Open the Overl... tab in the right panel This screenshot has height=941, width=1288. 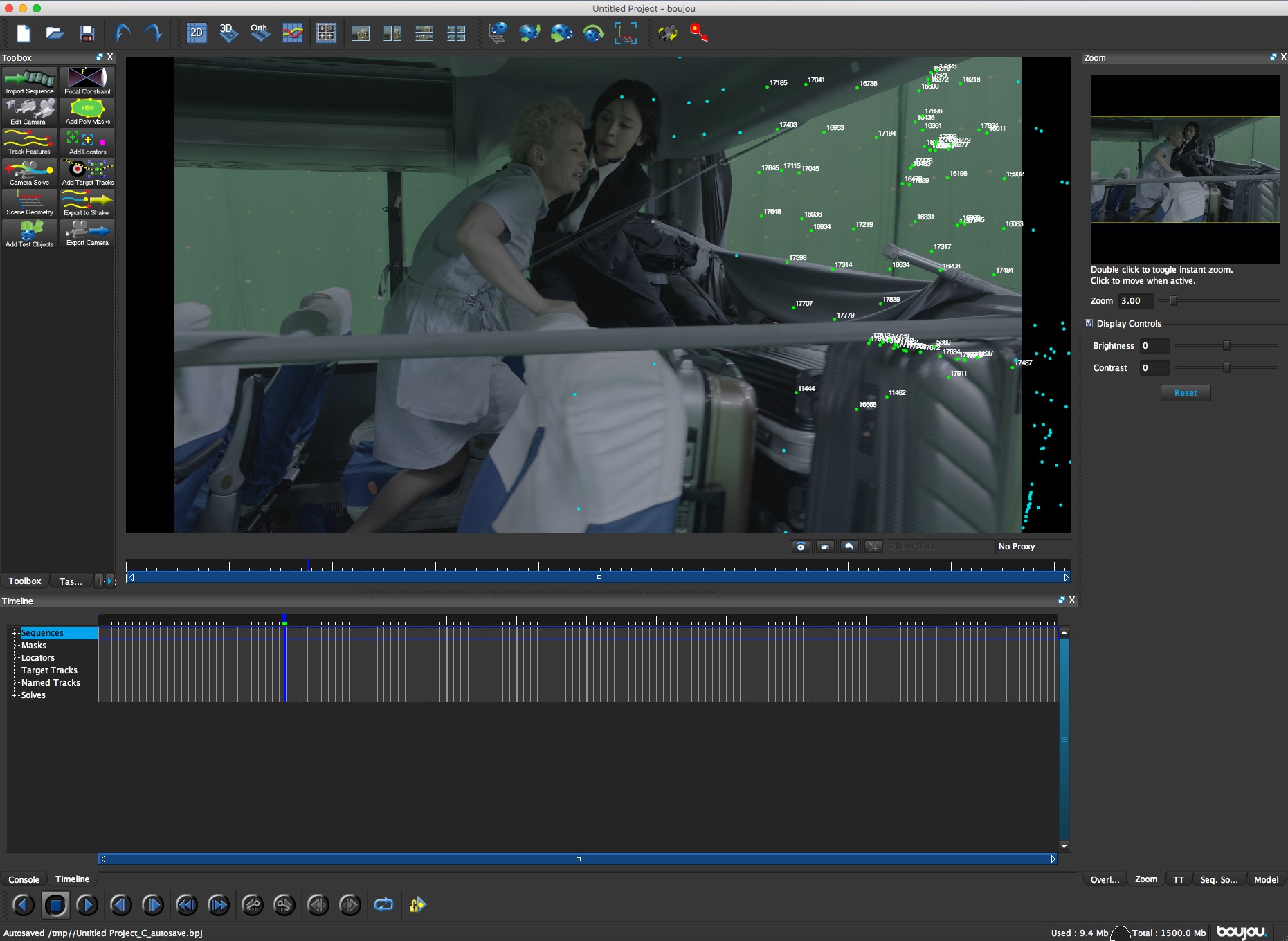[1105, 879]
